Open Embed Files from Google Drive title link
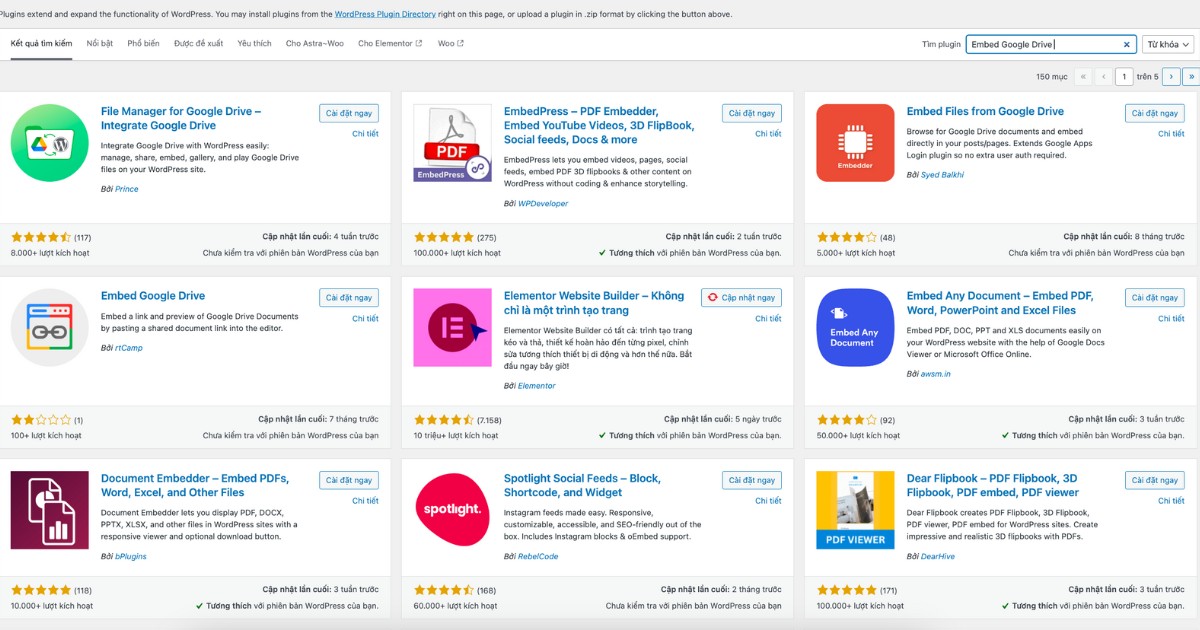 coord(985,111)
